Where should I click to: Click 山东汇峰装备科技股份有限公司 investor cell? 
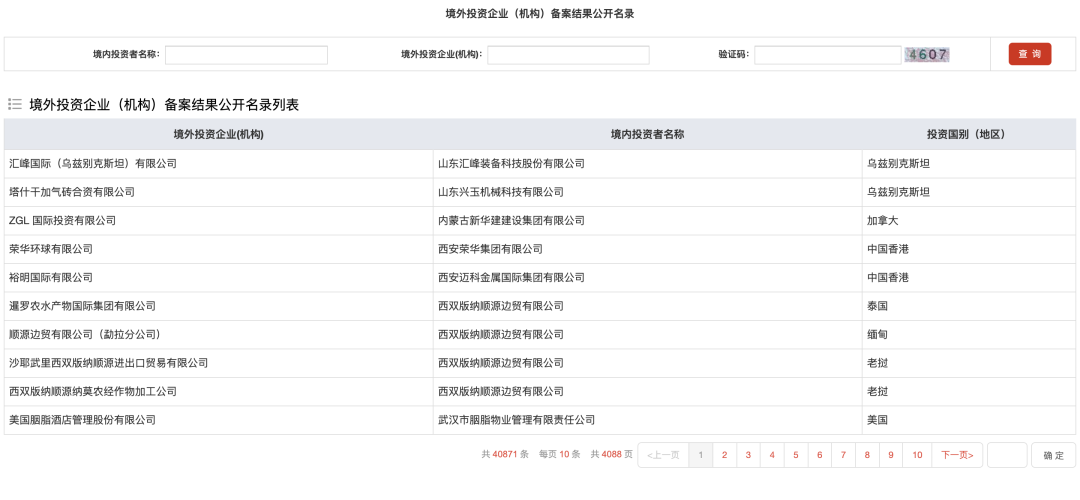(647, 164)
